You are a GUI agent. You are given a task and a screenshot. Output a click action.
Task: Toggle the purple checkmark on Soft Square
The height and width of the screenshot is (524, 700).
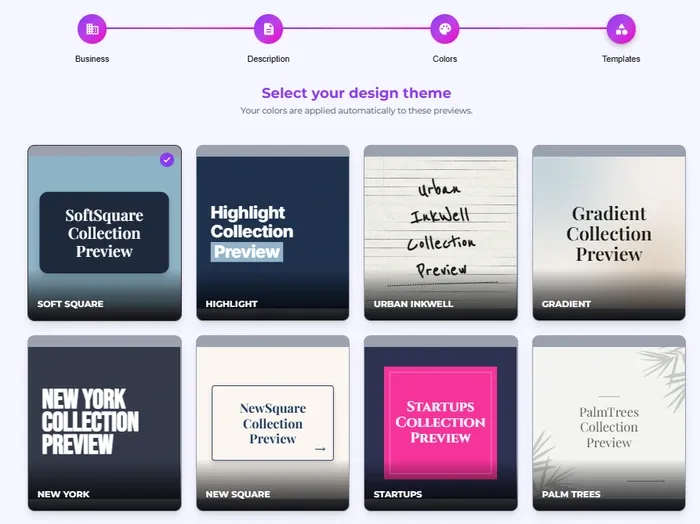[x=167, y=159]
